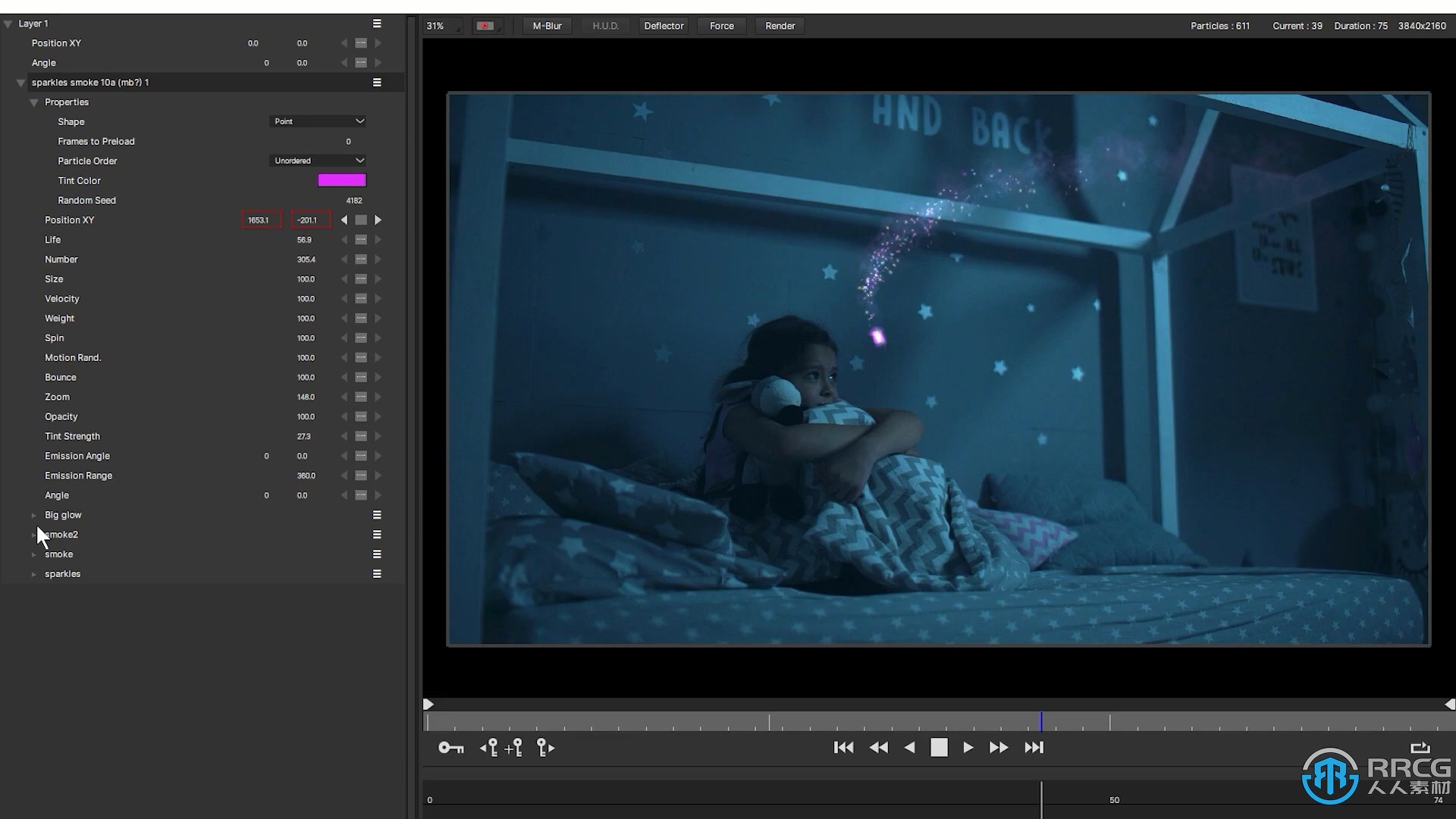Screen dimensions: 1456x819
Task: Open the smoke particle menu icon
Action: pyautogui.click(x=377, y=554)
